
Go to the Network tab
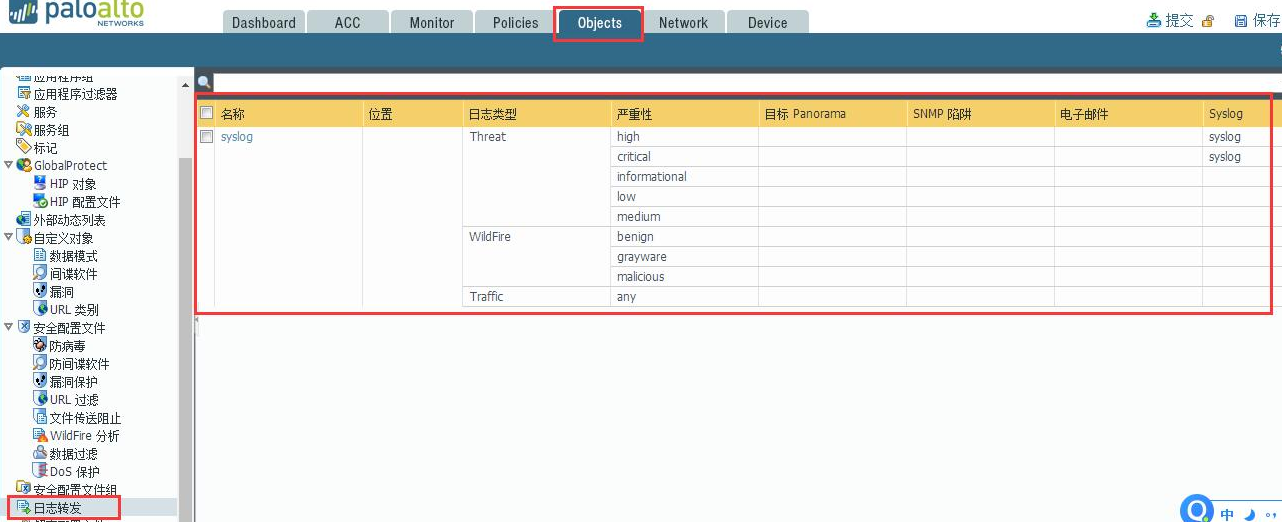click(684, 22)
